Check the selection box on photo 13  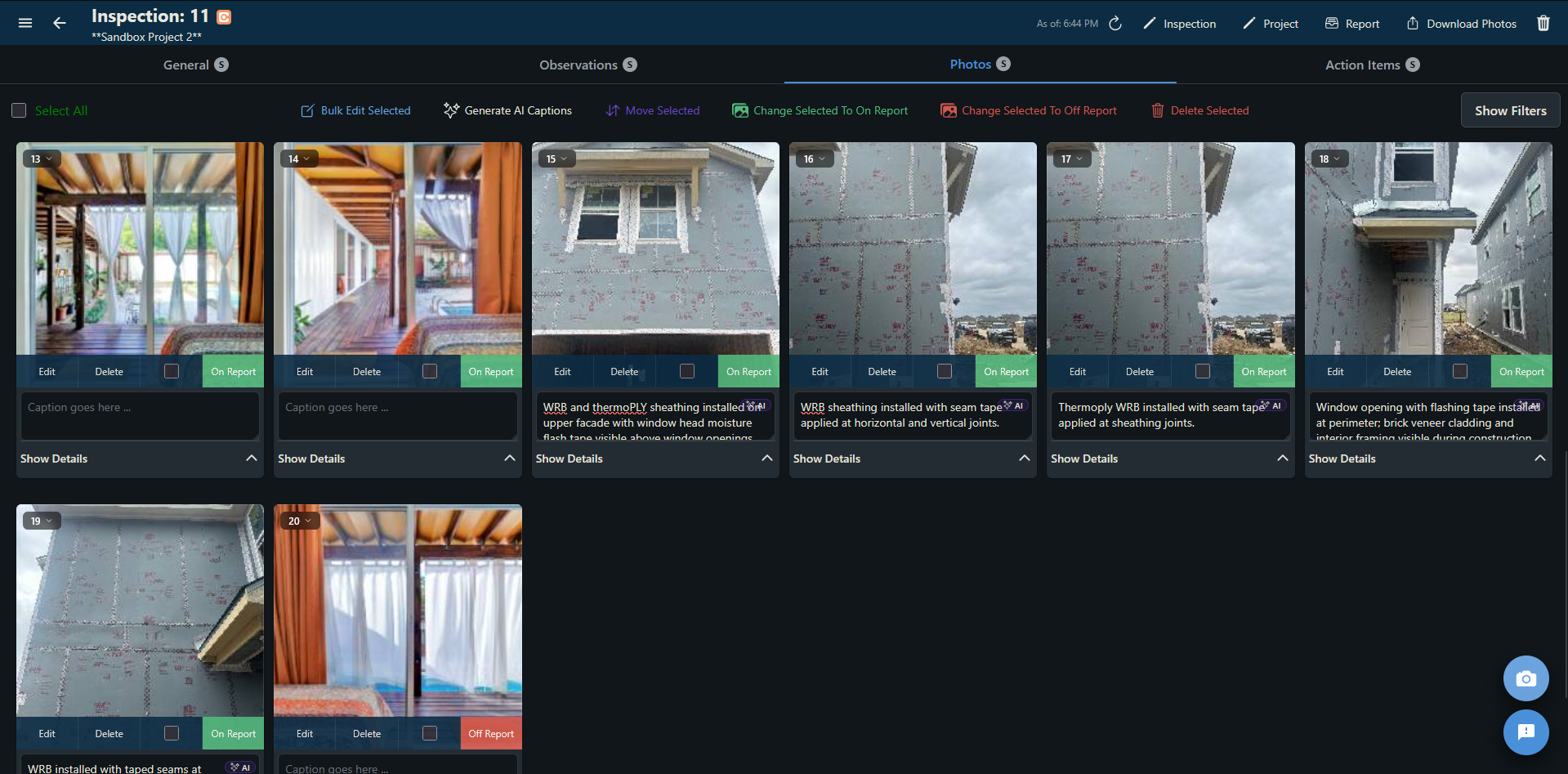172,371
